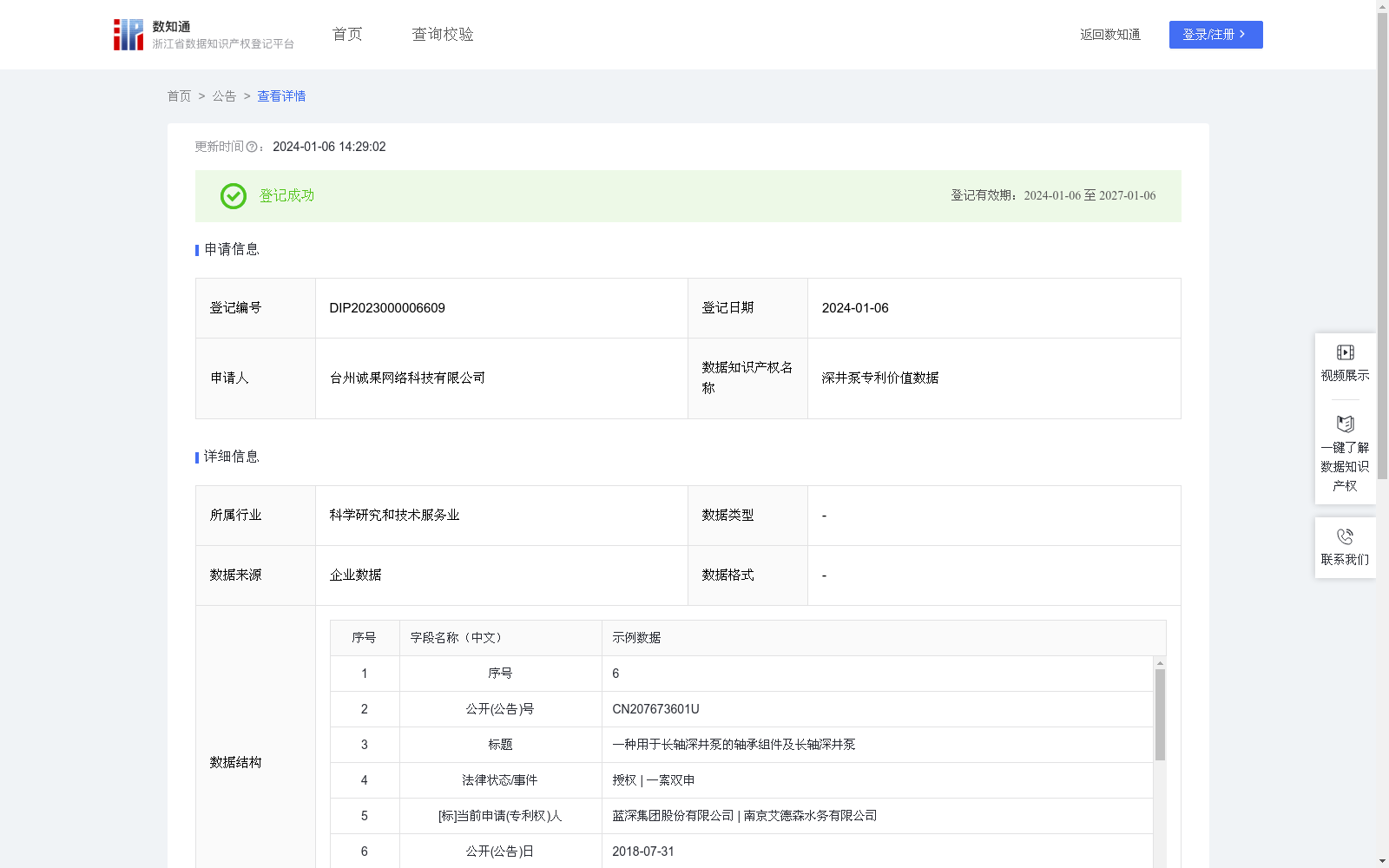Viewport: 1389px width, 868px height.
Task: Click the 登录/注册 button
Action: click(x=1215, y=35)
